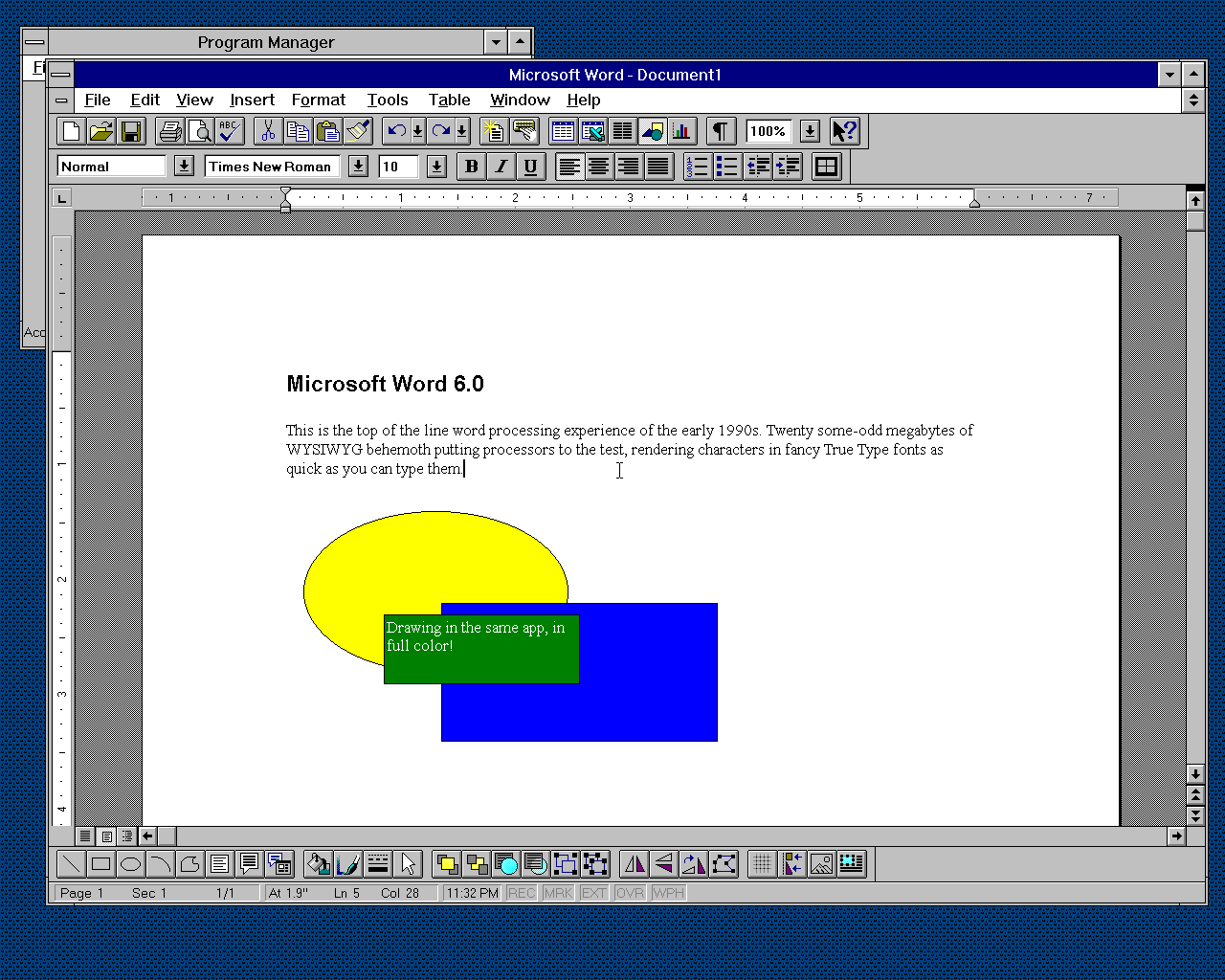This screenshot has width=1225, height=980.
Task: Open the Tools menu
Action: [388, 100]
